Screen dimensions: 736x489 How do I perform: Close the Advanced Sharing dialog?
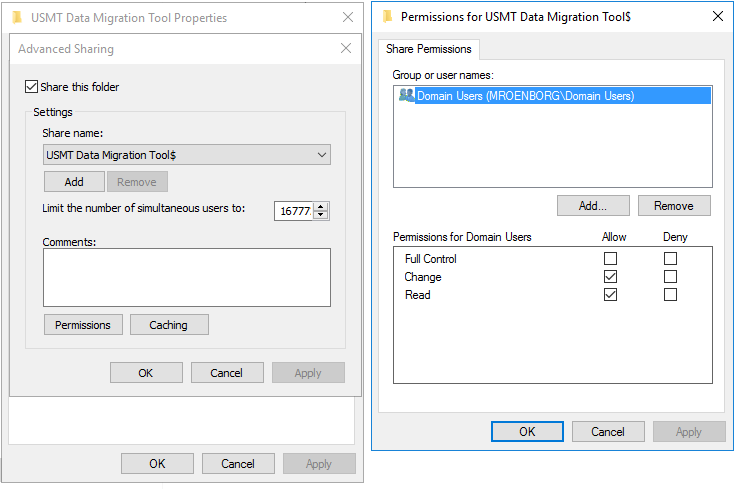tap(346, 48)
